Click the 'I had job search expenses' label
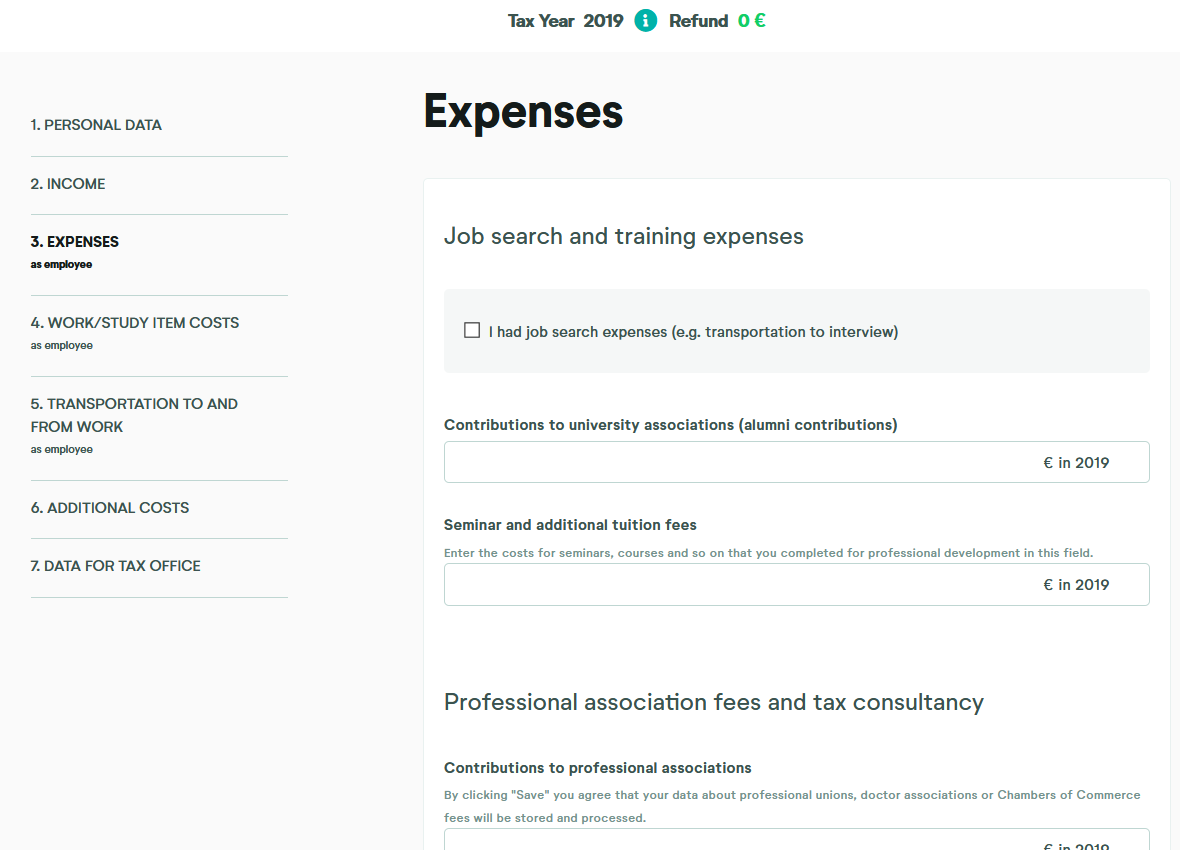This screenshot has height=850, width=1180. 693,332
